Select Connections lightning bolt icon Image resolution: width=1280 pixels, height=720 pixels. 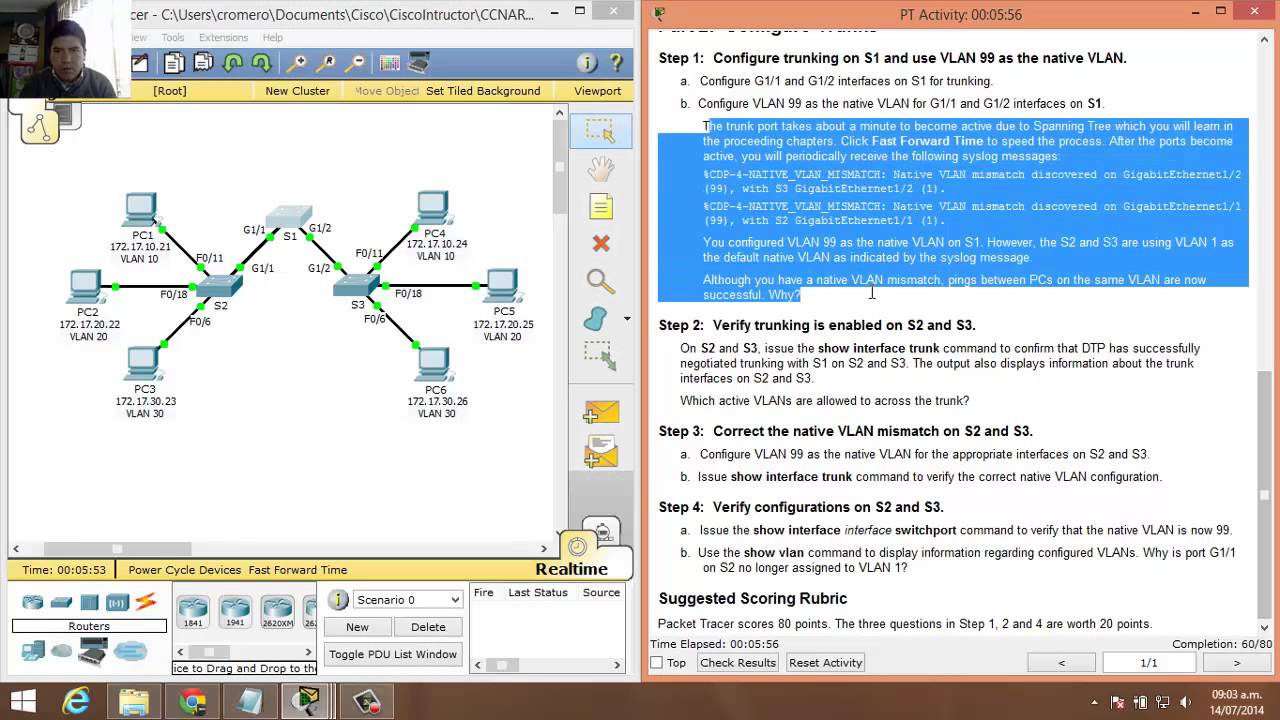[x=146, y=602]
